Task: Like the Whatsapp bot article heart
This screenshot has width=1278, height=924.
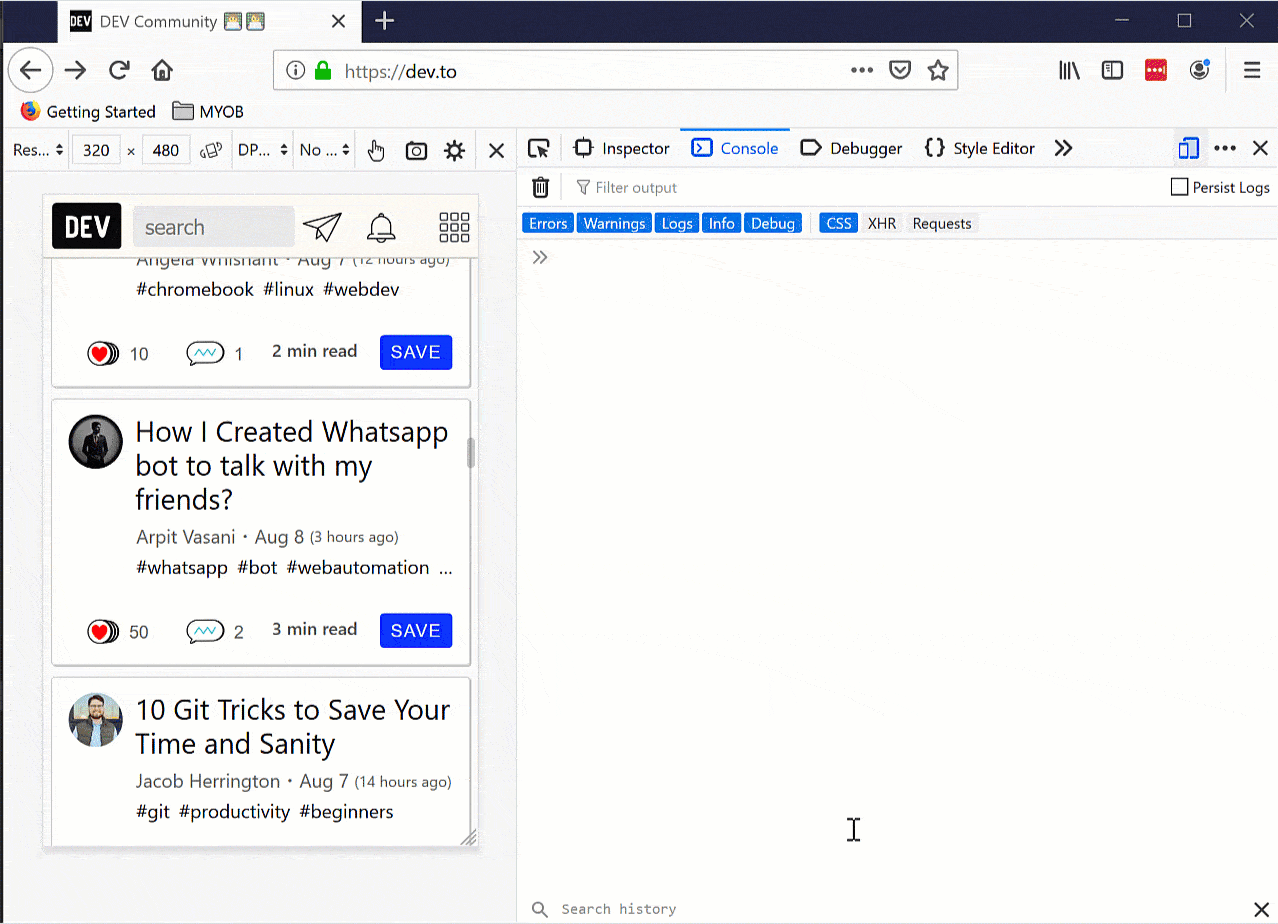Action: pyautogui.click(x=102, y=631)
